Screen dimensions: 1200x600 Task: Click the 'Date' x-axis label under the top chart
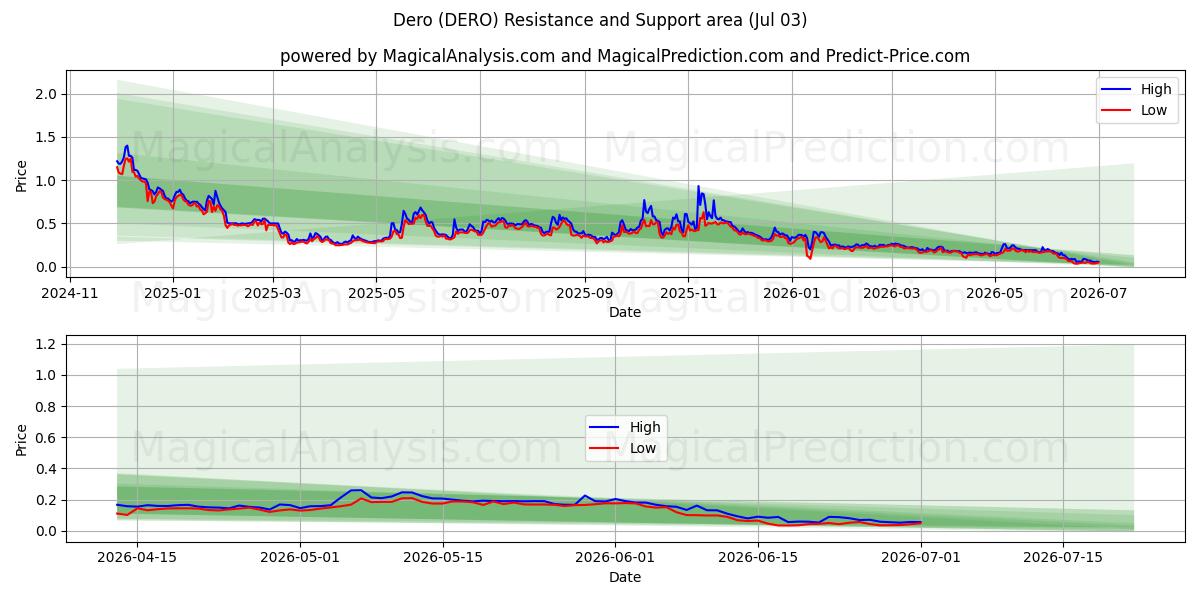pos(625,313)
